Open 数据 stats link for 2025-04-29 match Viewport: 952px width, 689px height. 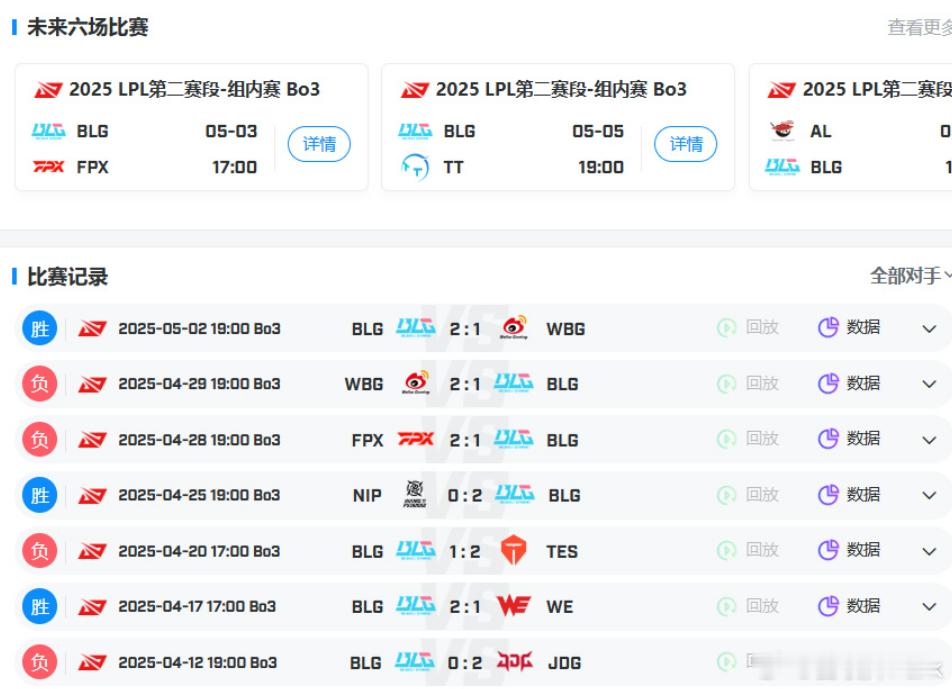click(863, 383)
